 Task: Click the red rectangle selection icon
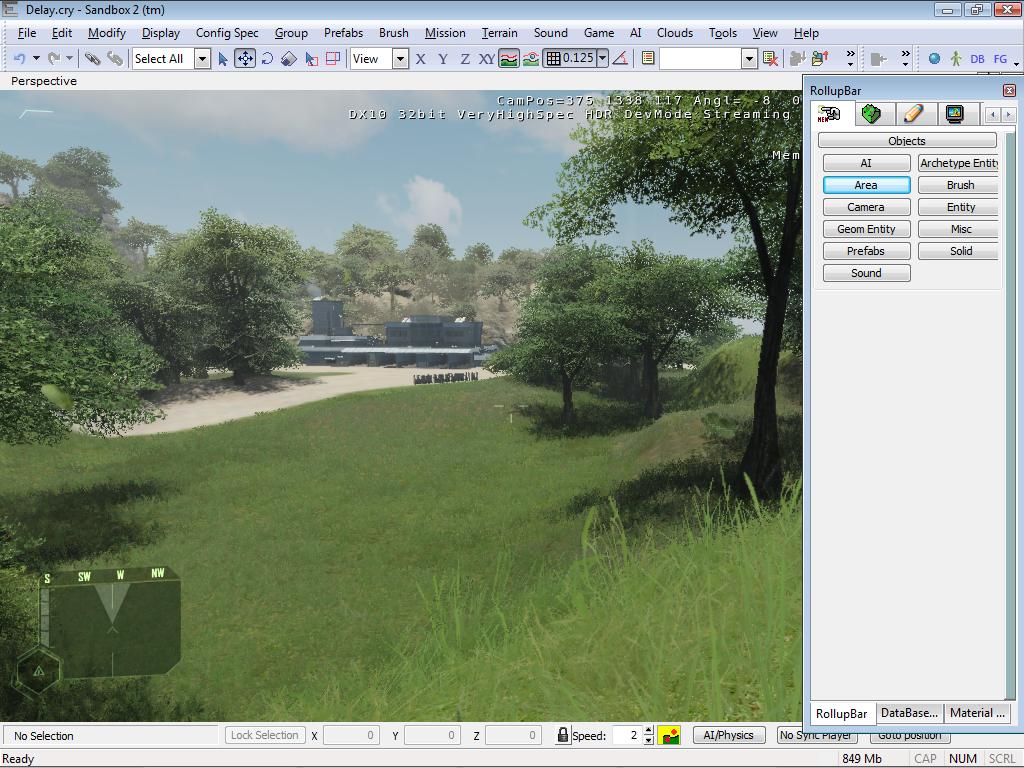coord(333,59)
